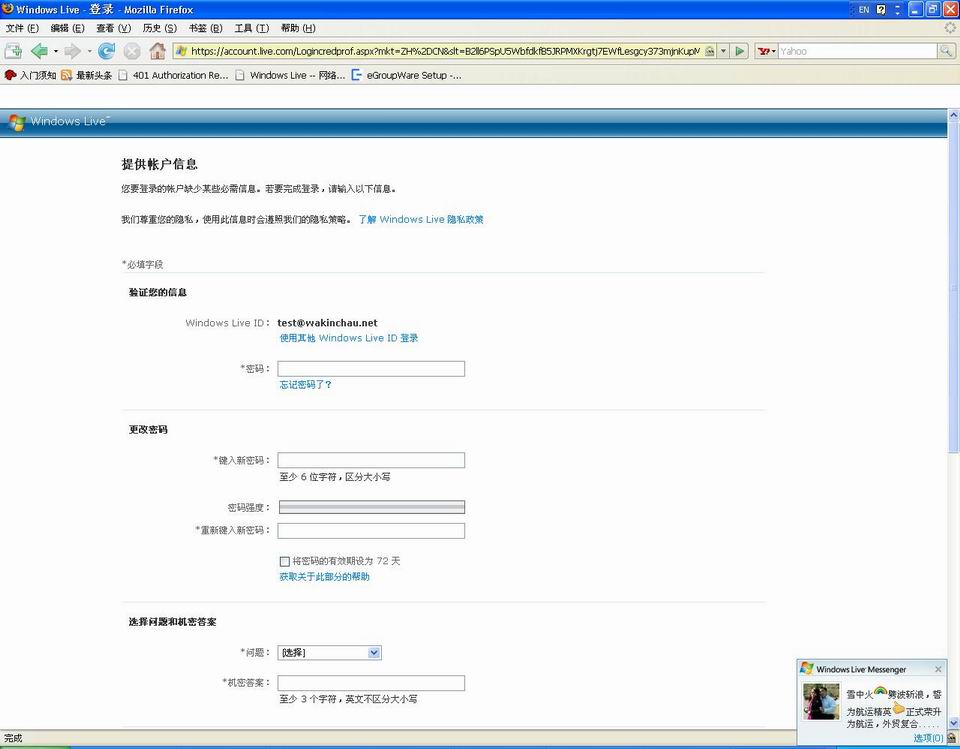This screenshot has height=749, width=960.
Task: Click into the Yahoo search box
Action: (858, 51)
